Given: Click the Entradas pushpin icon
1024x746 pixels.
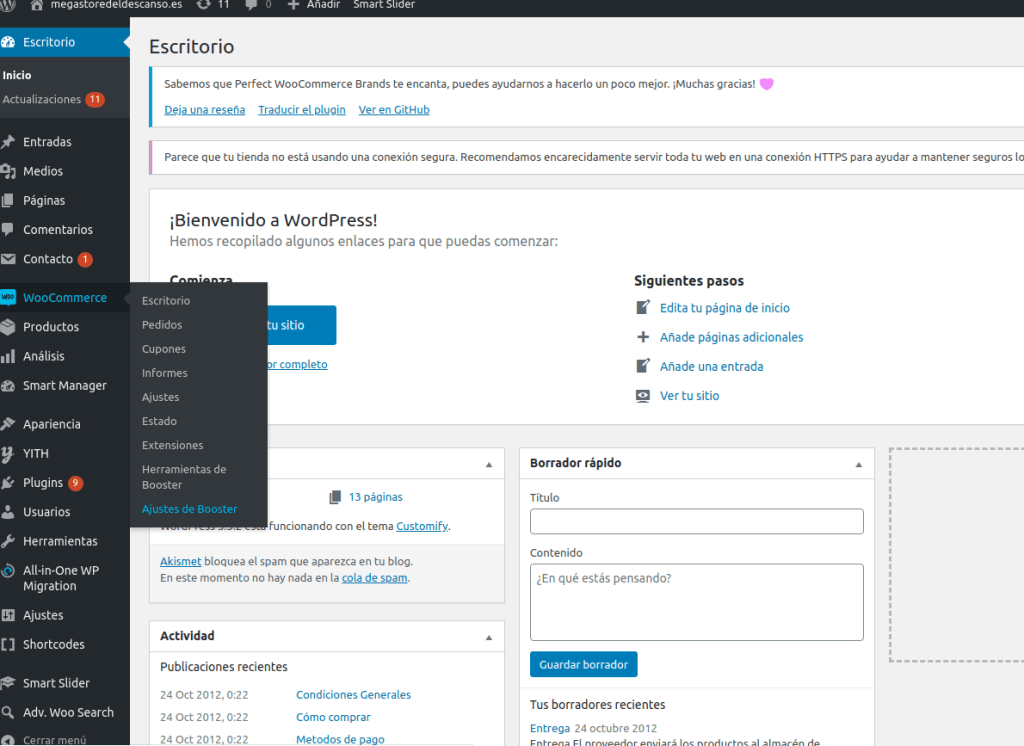Looking at the screenshot, I should click(x=8, y=142).
